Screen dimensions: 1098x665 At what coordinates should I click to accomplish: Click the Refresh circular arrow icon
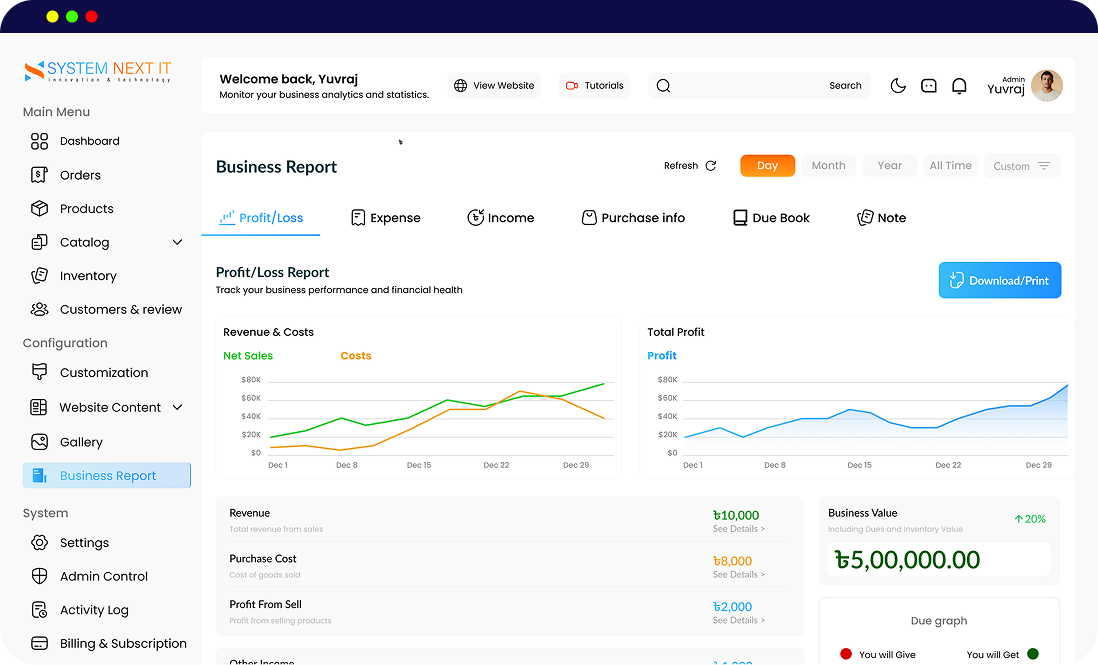(x=711, y=166)
